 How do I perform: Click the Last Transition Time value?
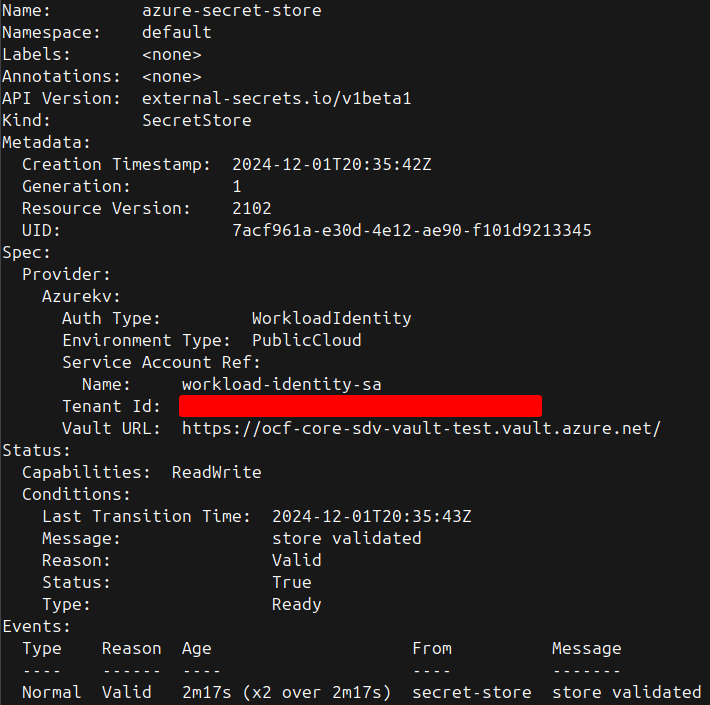pos(371,516)
